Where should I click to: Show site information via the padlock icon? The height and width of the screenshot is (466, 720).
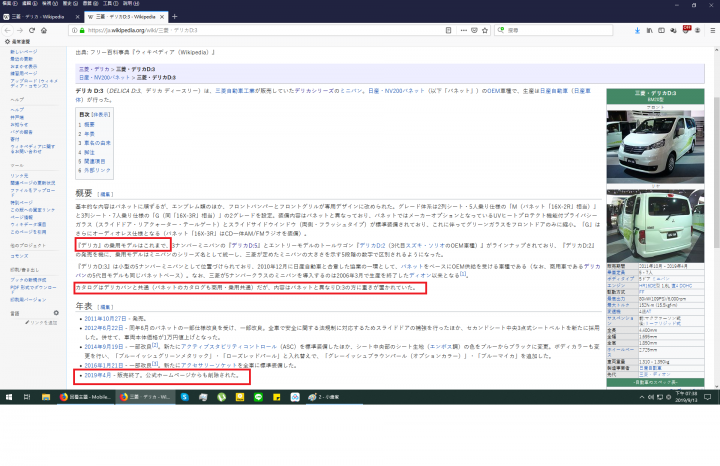82,30
